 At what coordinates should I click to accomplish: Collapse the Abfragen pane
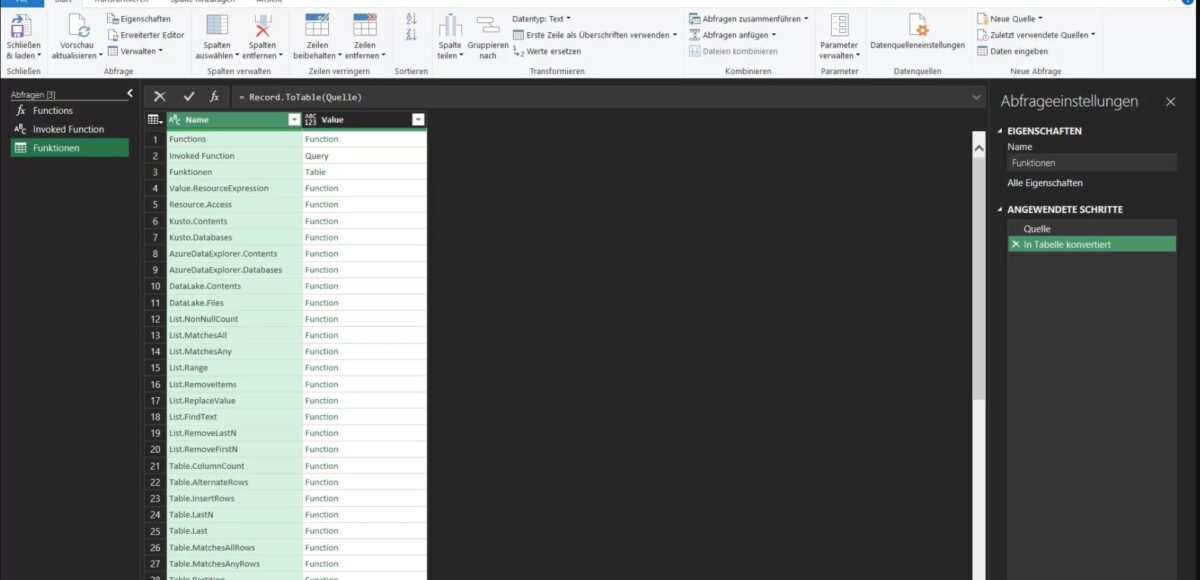tap(129, 92)
